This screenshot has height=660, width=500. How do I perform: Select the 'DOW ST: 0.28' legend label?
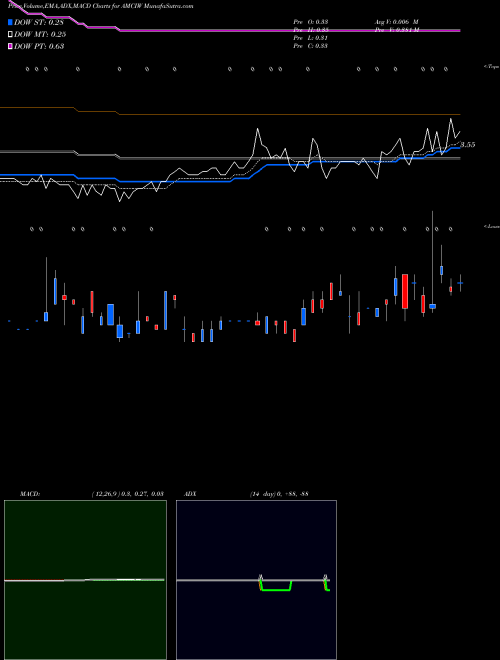[x=39, y=22]
